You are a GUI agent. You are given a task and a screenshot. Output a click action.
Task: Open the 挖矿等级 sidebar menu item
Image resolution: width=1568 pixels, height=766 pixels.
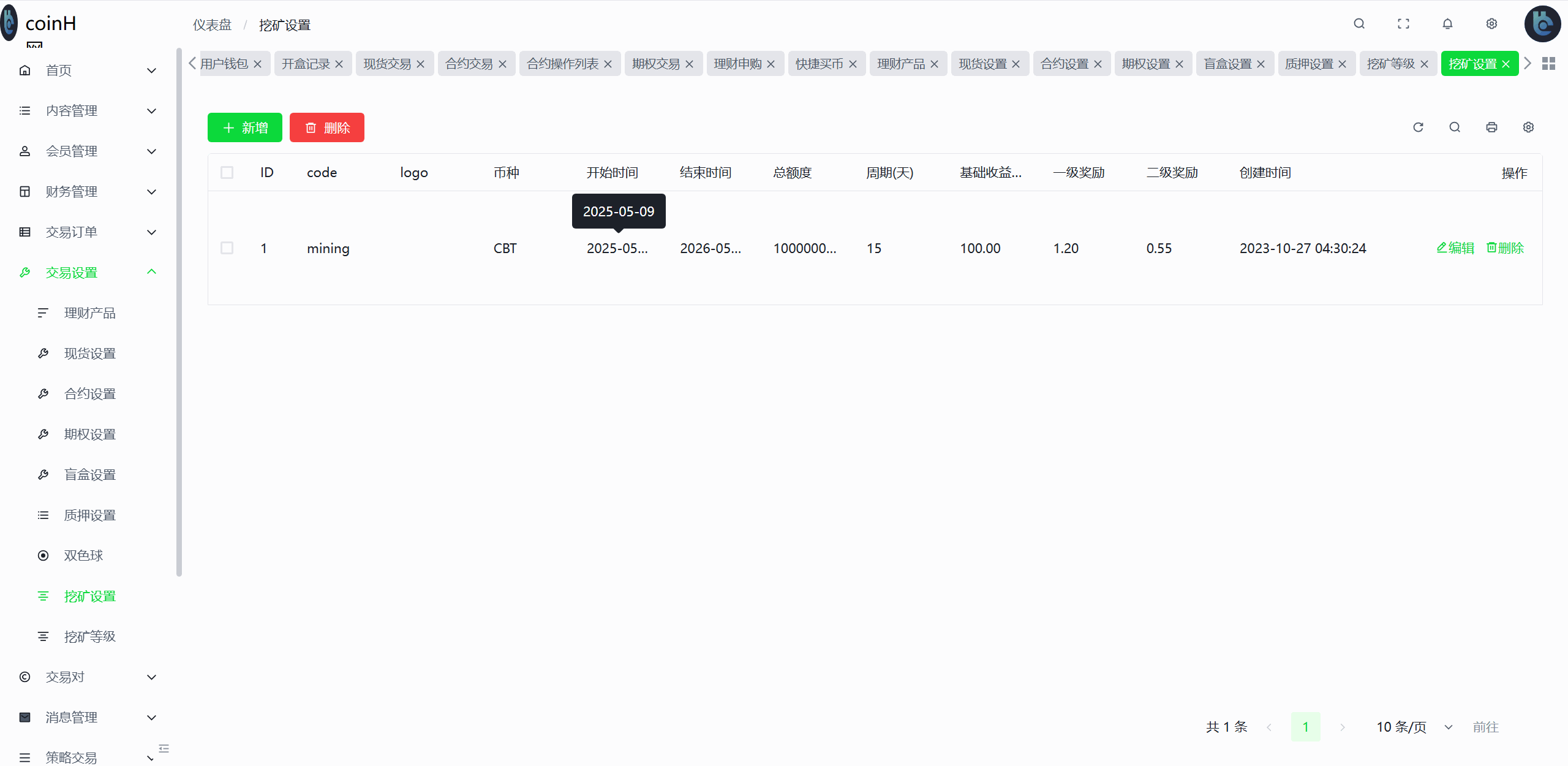(x=89, y=636)
